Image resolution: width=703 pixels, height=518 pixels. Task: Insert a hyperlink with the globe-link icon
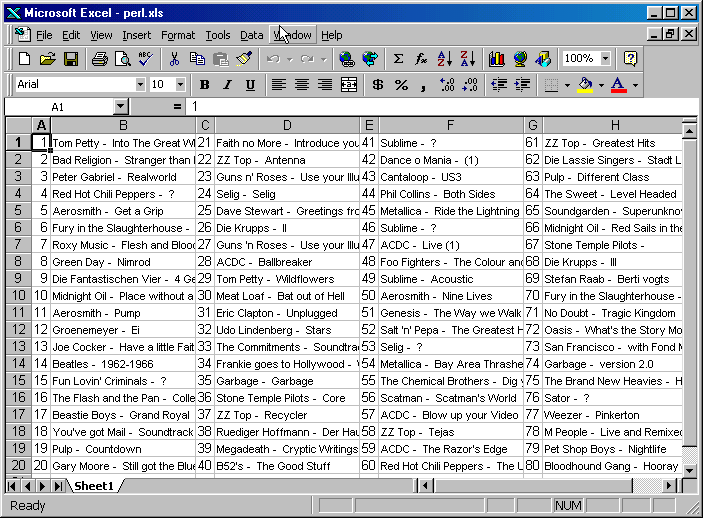[347, 59]
